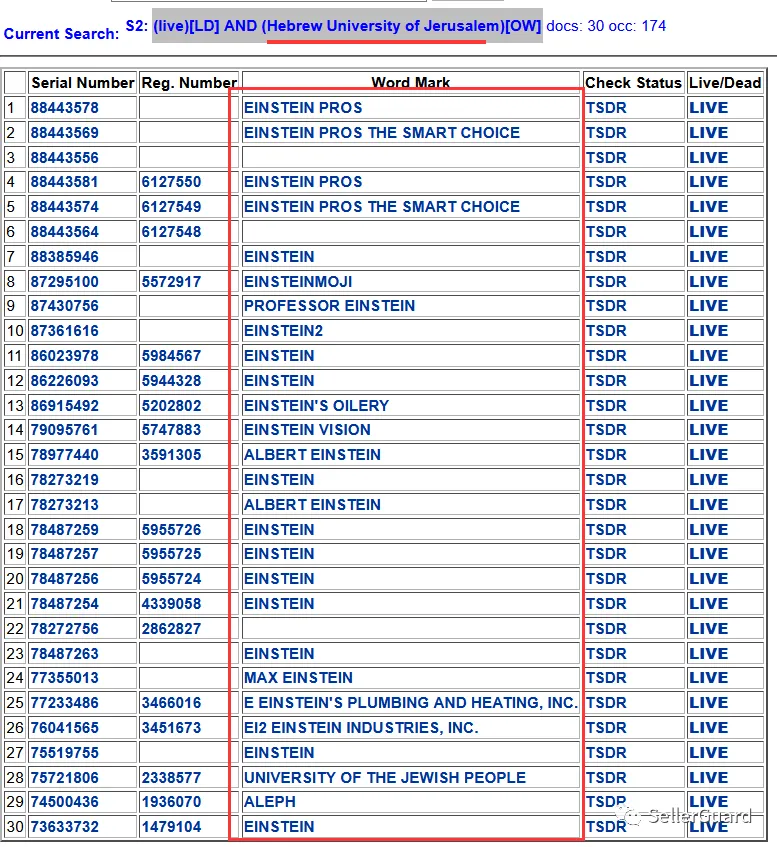Open EINSTEIN'S OILERY word mark
This screenshot has height=847, width=777.
(316, 406)
